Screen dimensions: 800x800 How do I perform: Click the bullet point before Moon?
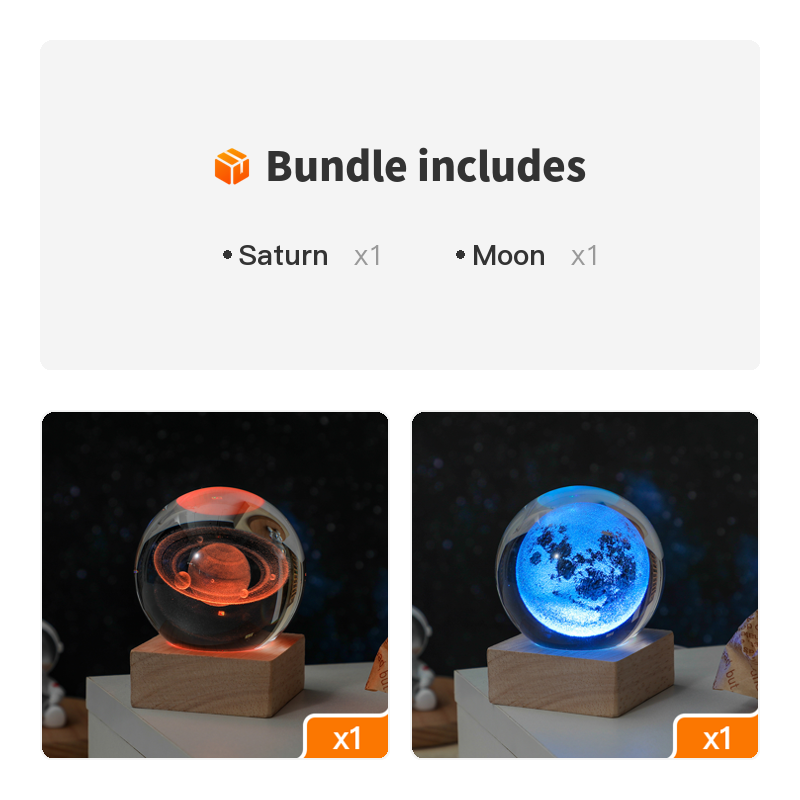tap(460, 255)
